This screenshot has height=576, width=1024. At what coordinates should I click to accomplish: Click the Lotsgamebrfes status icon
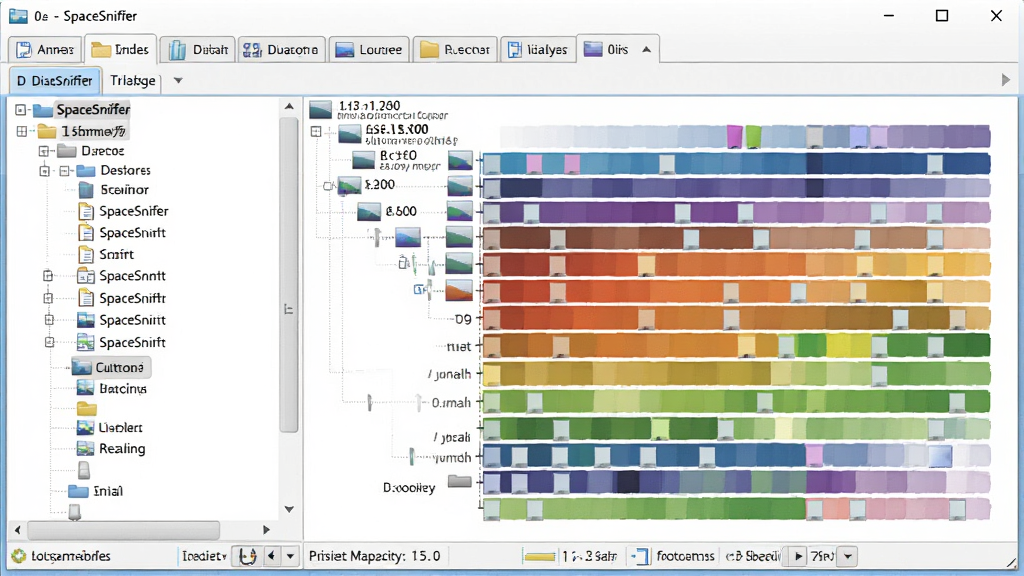pos(19,556)
